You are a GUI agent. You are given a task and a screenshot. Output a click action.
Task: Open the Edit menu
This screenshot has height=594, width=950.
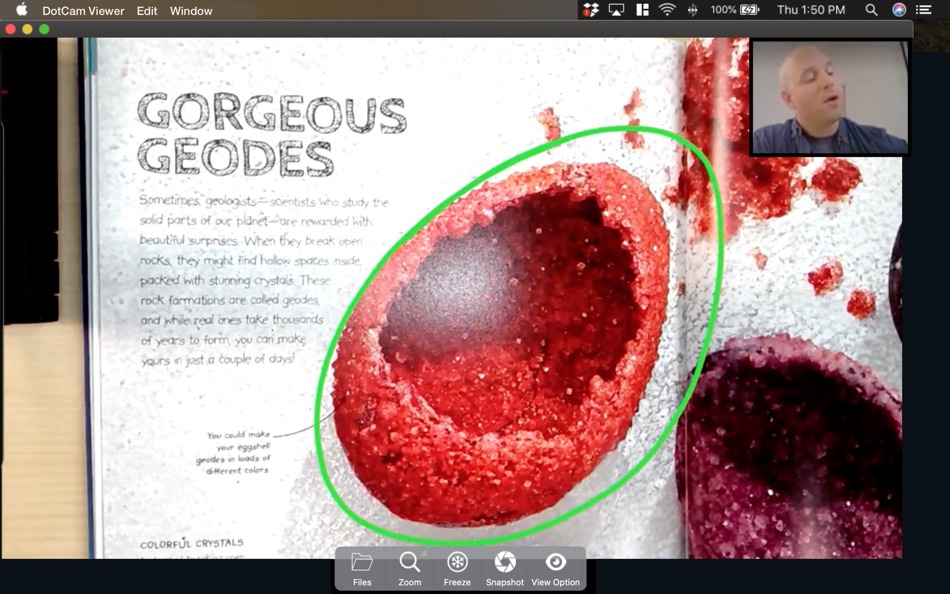click(x=147, y=11)
